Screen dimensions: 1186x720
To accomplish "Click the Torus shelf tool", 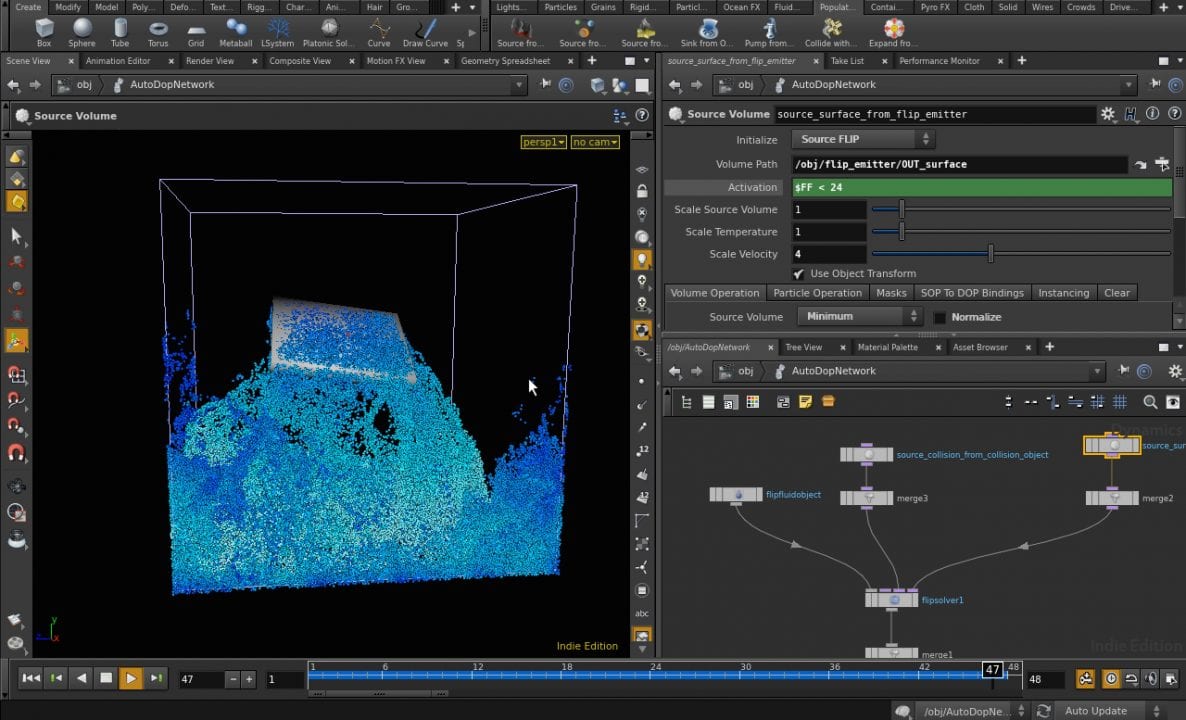I will tap(158, 31).
